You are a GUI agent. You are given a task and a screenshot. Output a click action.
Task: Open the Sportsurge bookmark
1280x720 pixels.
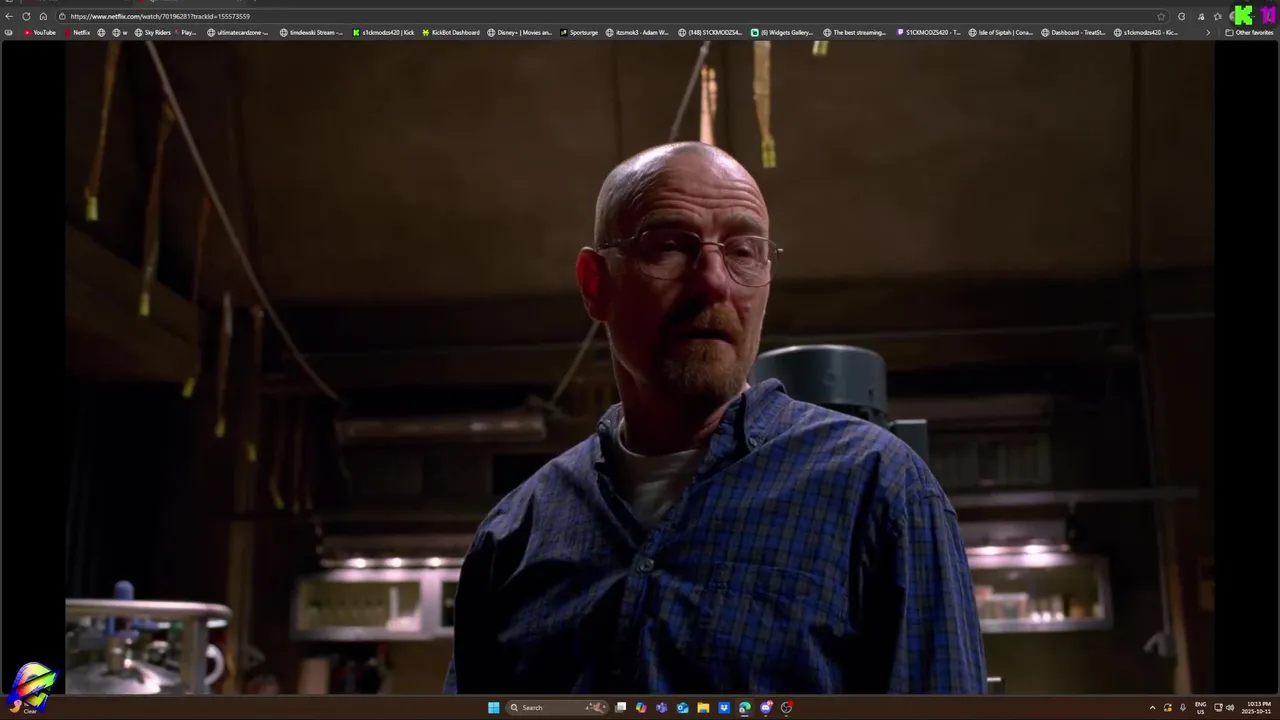click(x=579, y=33)
